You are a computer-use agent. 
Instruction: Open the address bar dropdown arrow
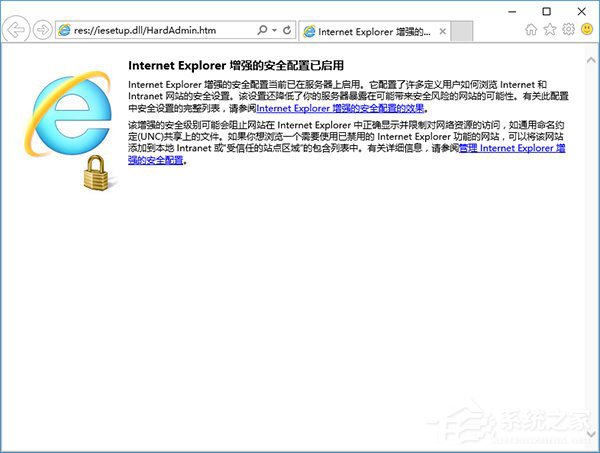274,30
